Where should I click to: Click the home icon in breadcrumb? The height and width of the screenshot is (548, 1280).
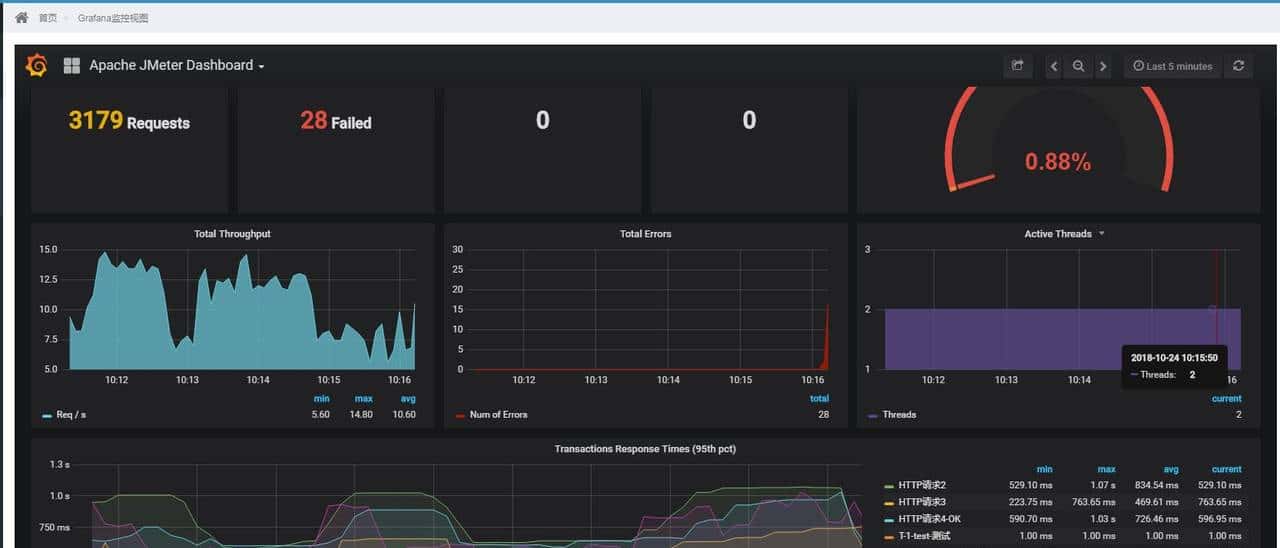21,18
